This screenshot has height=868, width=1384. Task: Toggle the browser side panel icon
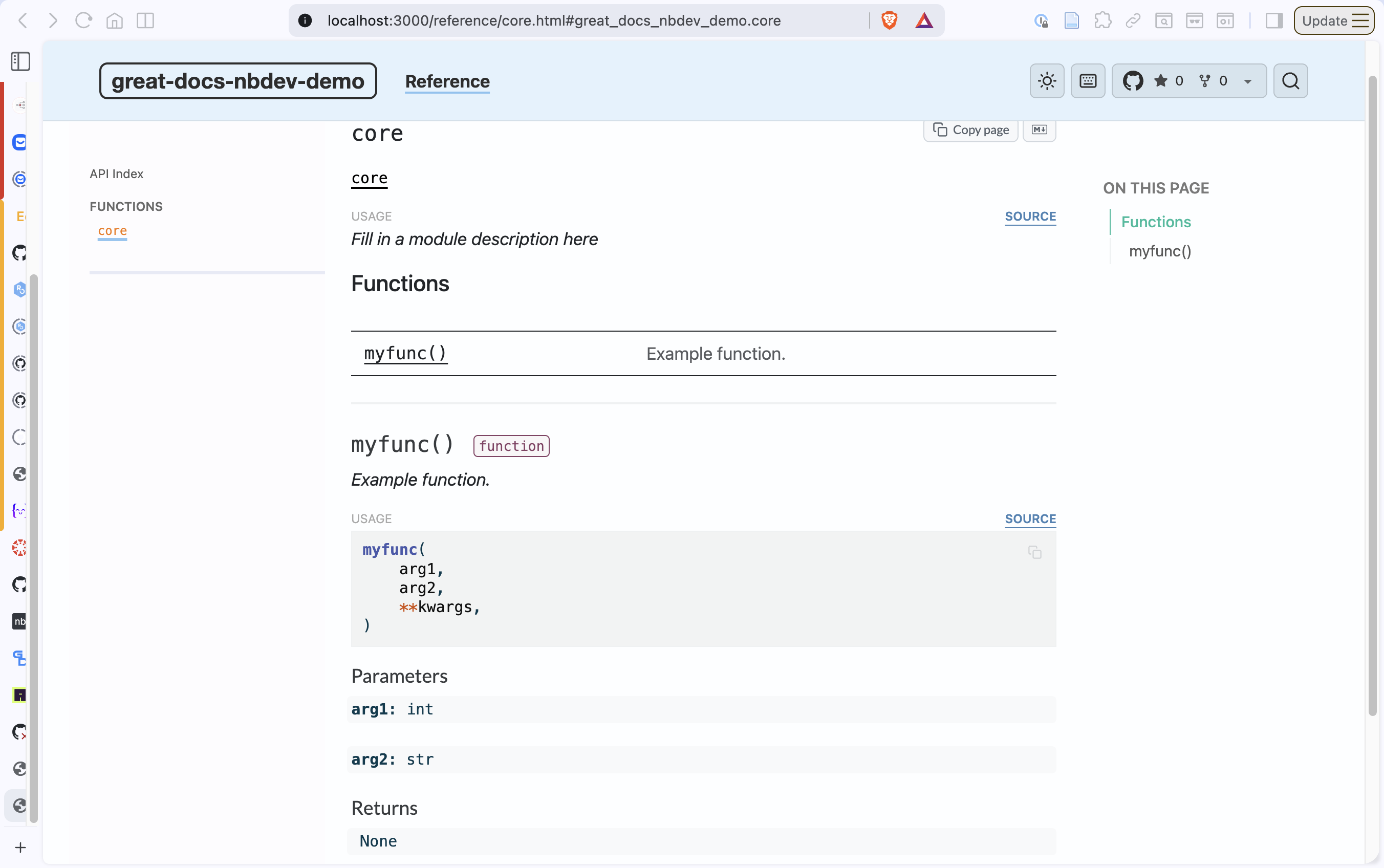(x=1274, y=20)
